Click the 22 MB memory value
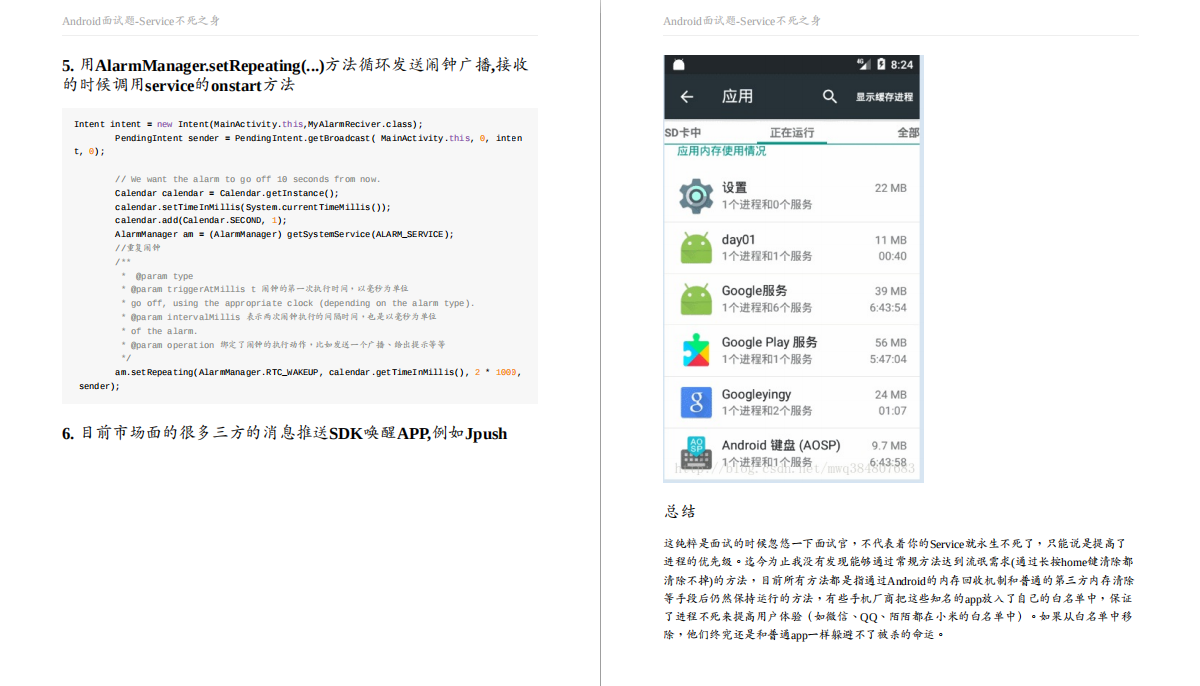1200x686 pixels. point(891,188)
